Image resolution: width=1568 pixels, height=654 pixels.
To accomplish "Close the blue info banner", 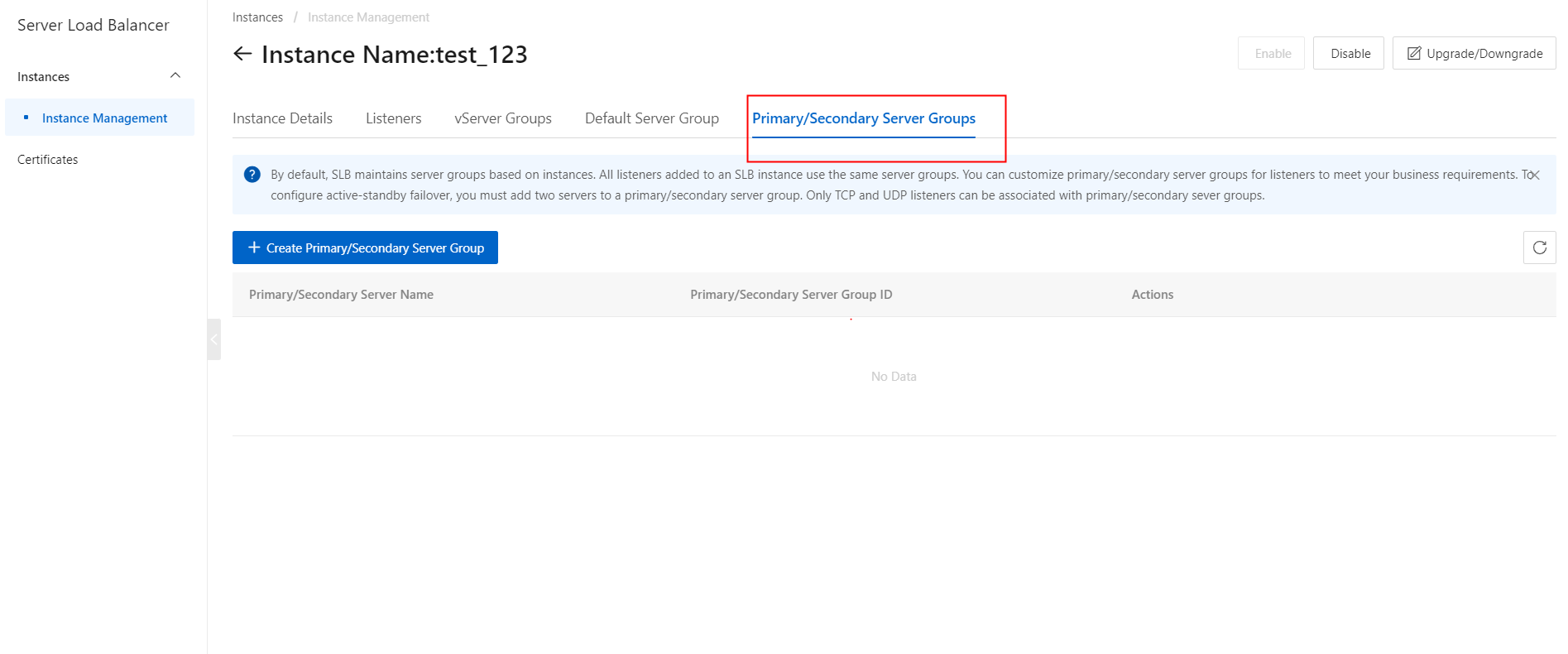I will click(1534, 175).
